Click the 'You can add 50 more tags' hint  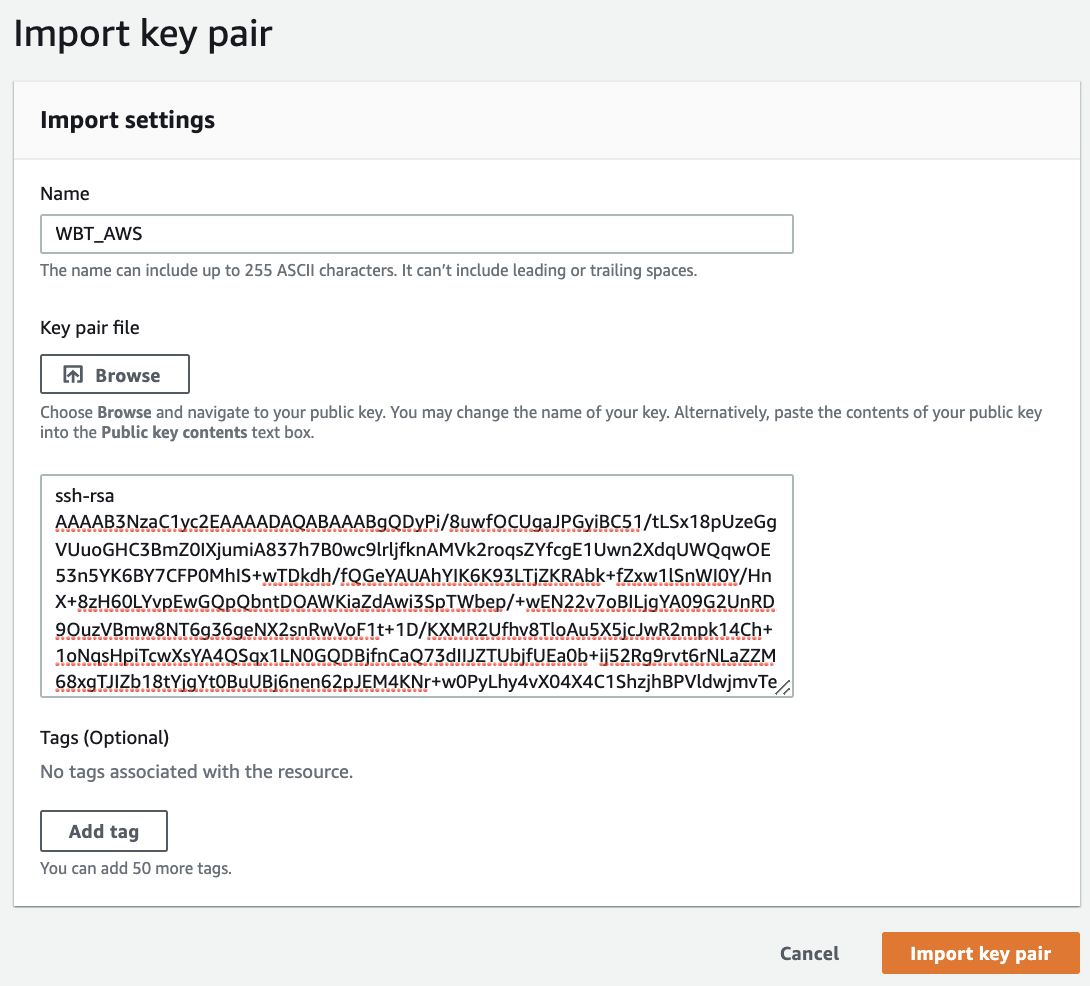pos(135,868)
